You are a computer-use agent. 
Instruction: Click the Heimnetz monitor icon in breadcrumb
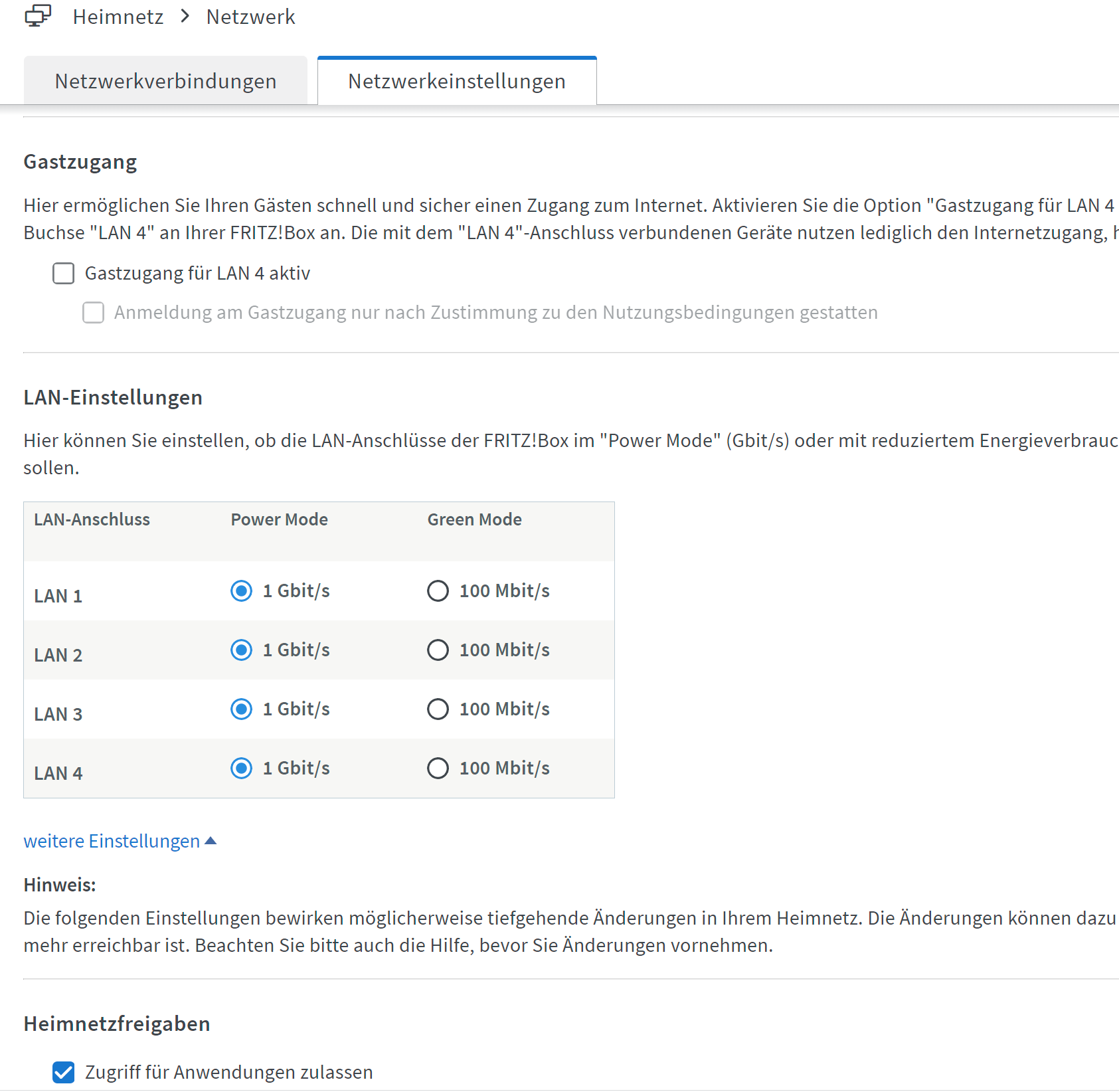pos(38,16)
